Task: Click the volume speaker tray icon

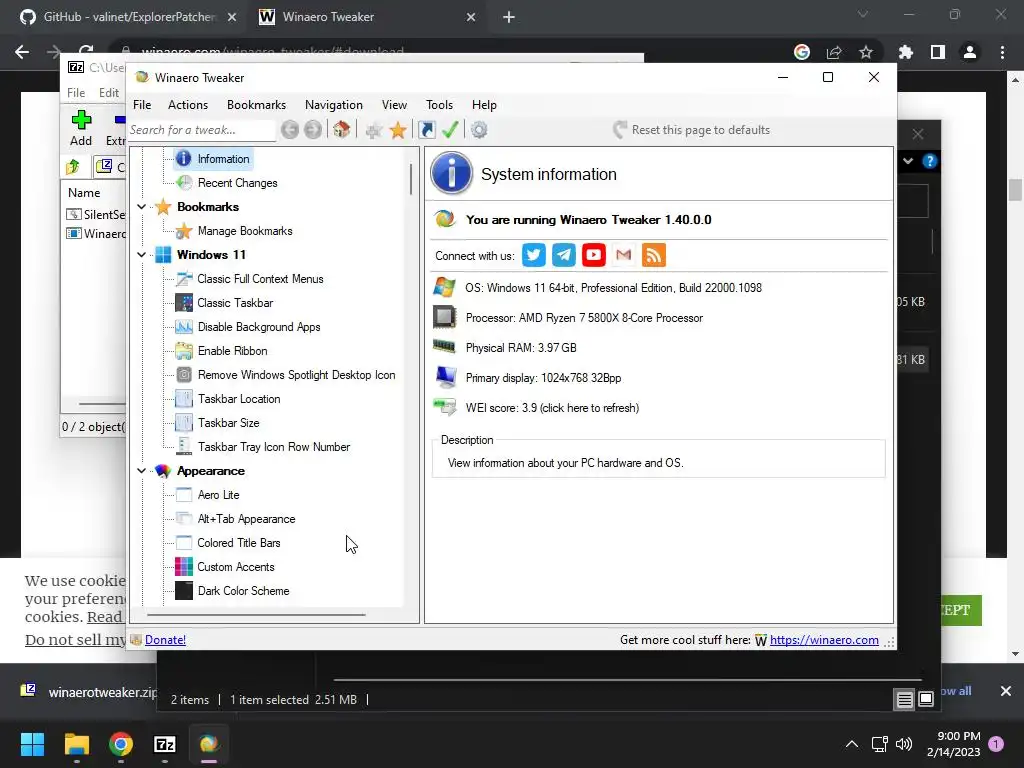Action: 904,744
